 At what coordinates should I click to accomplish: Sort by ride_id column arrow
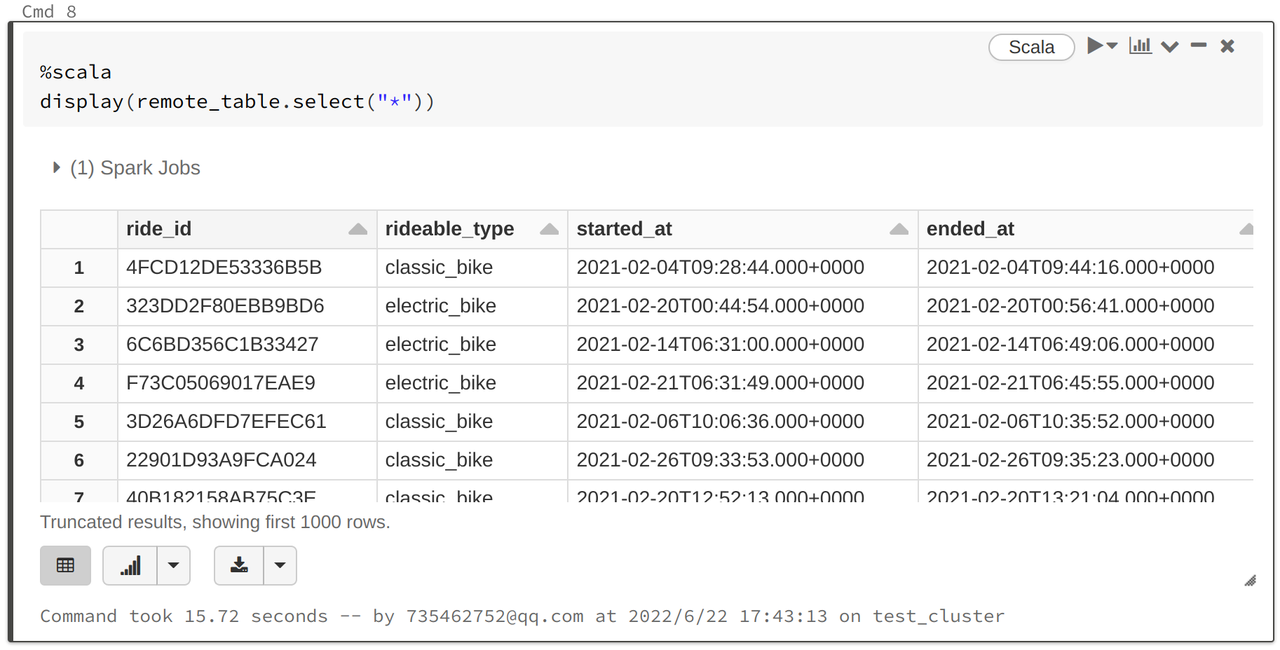(358, 229)
